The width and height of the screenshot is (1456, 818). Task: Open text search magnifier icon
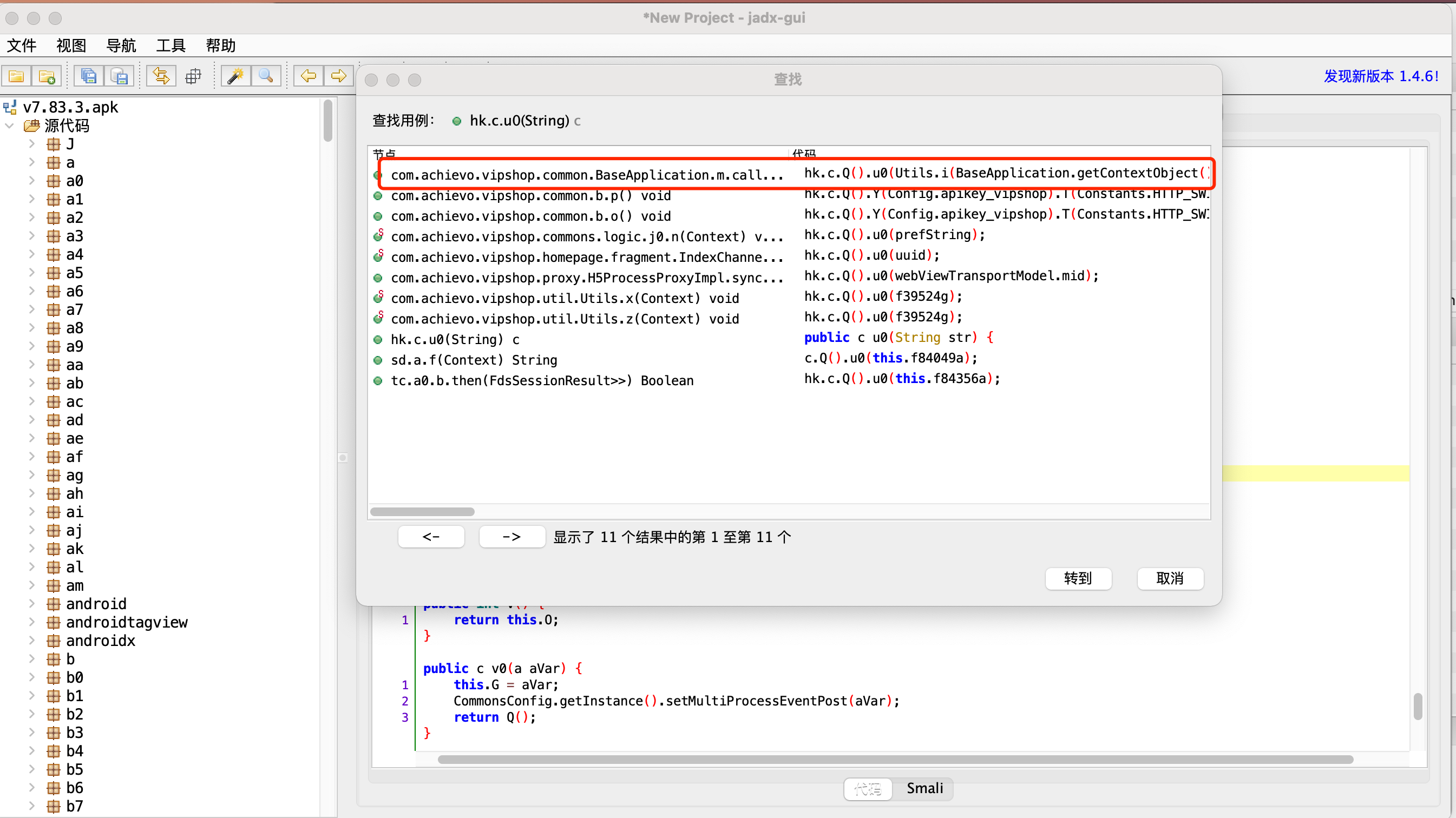tap(266, 76)
